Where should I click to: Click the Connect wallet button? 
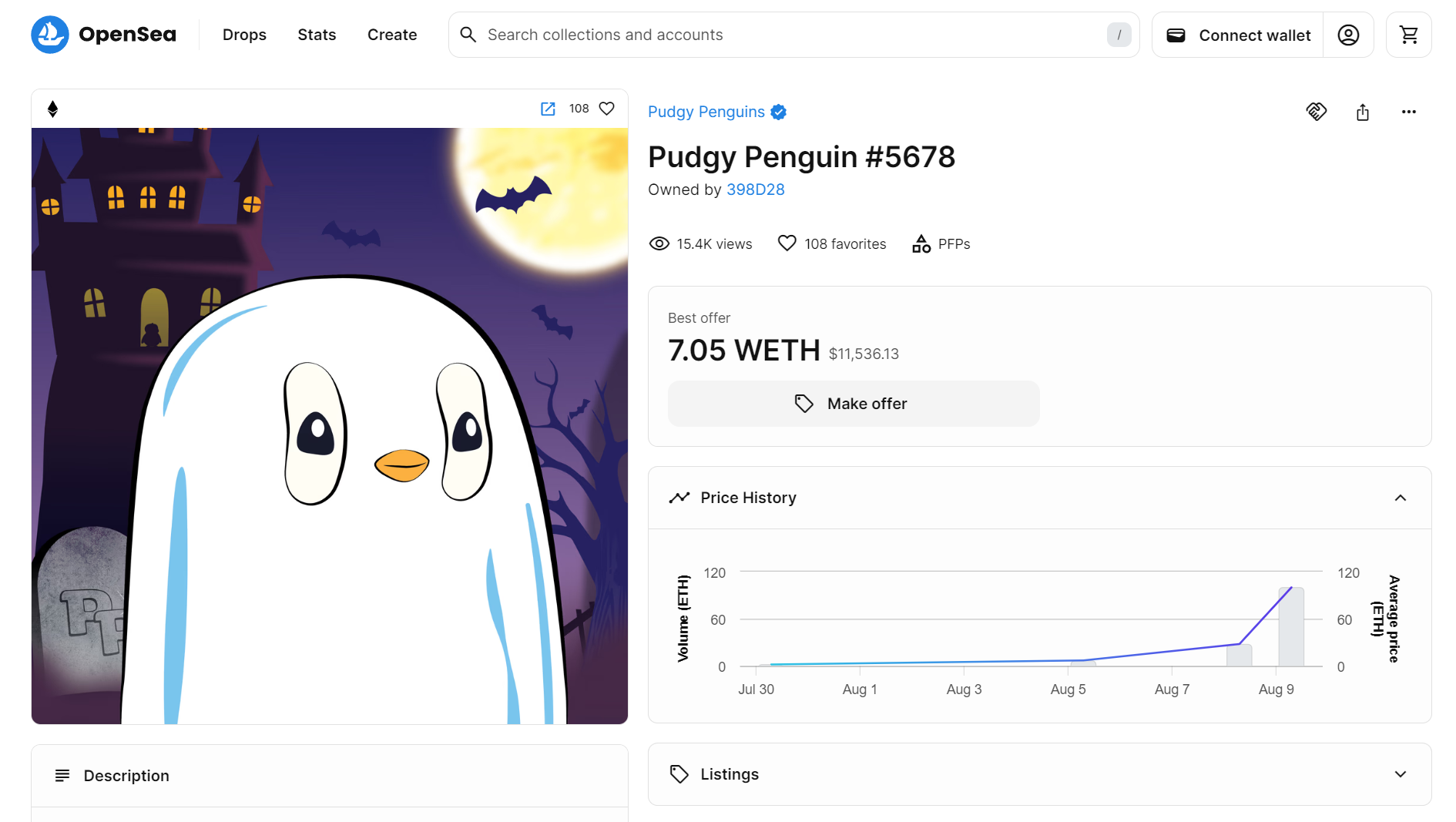1237,35
